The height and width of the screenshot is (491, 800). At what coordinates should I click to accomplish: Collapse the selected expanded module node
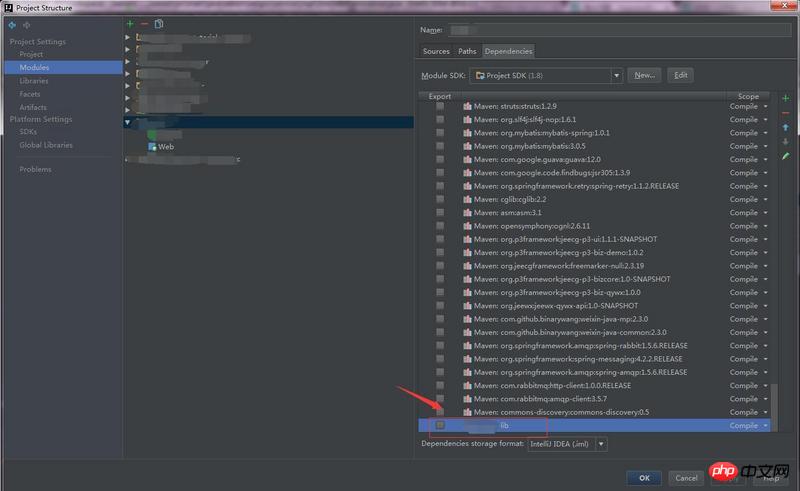[x=128, y=122]
